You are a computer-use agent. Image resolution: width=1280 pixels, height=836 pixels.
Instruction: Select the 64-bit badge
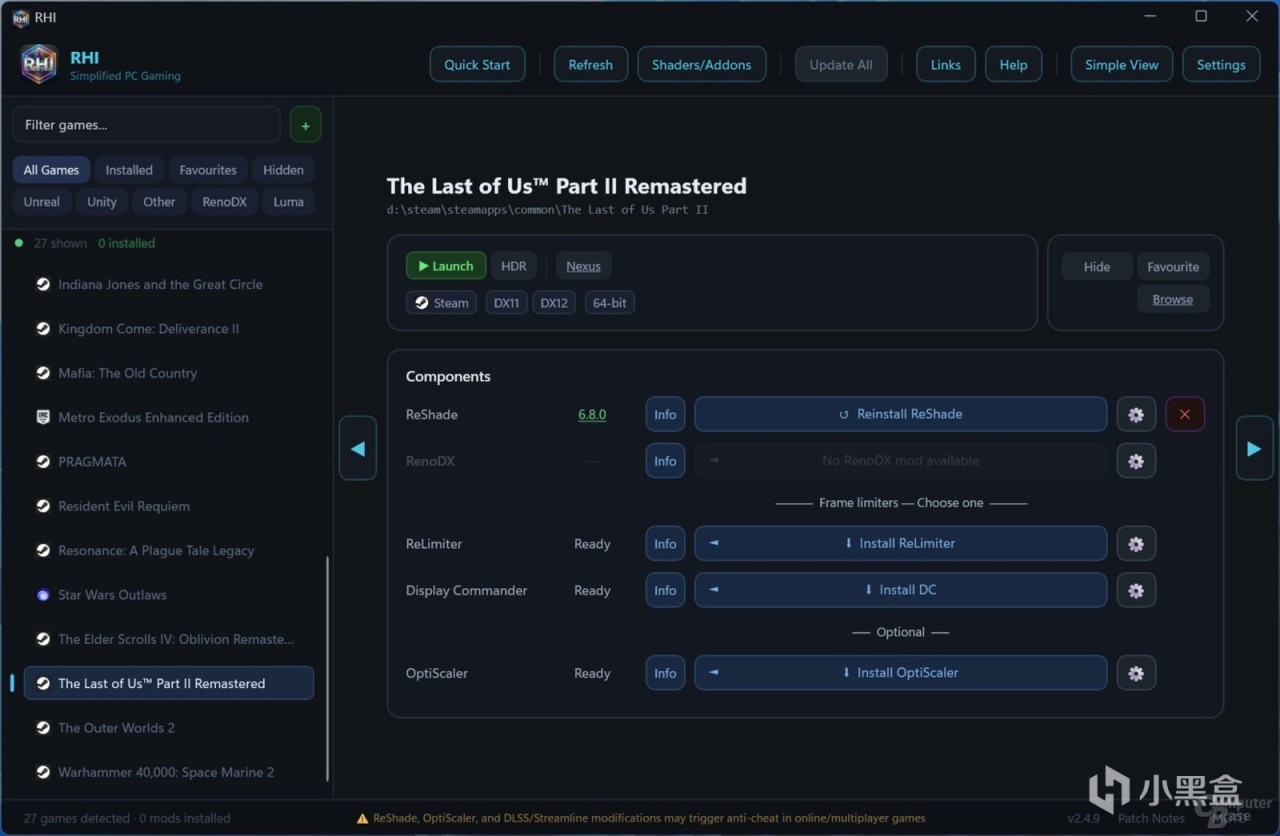click(609, 303)
